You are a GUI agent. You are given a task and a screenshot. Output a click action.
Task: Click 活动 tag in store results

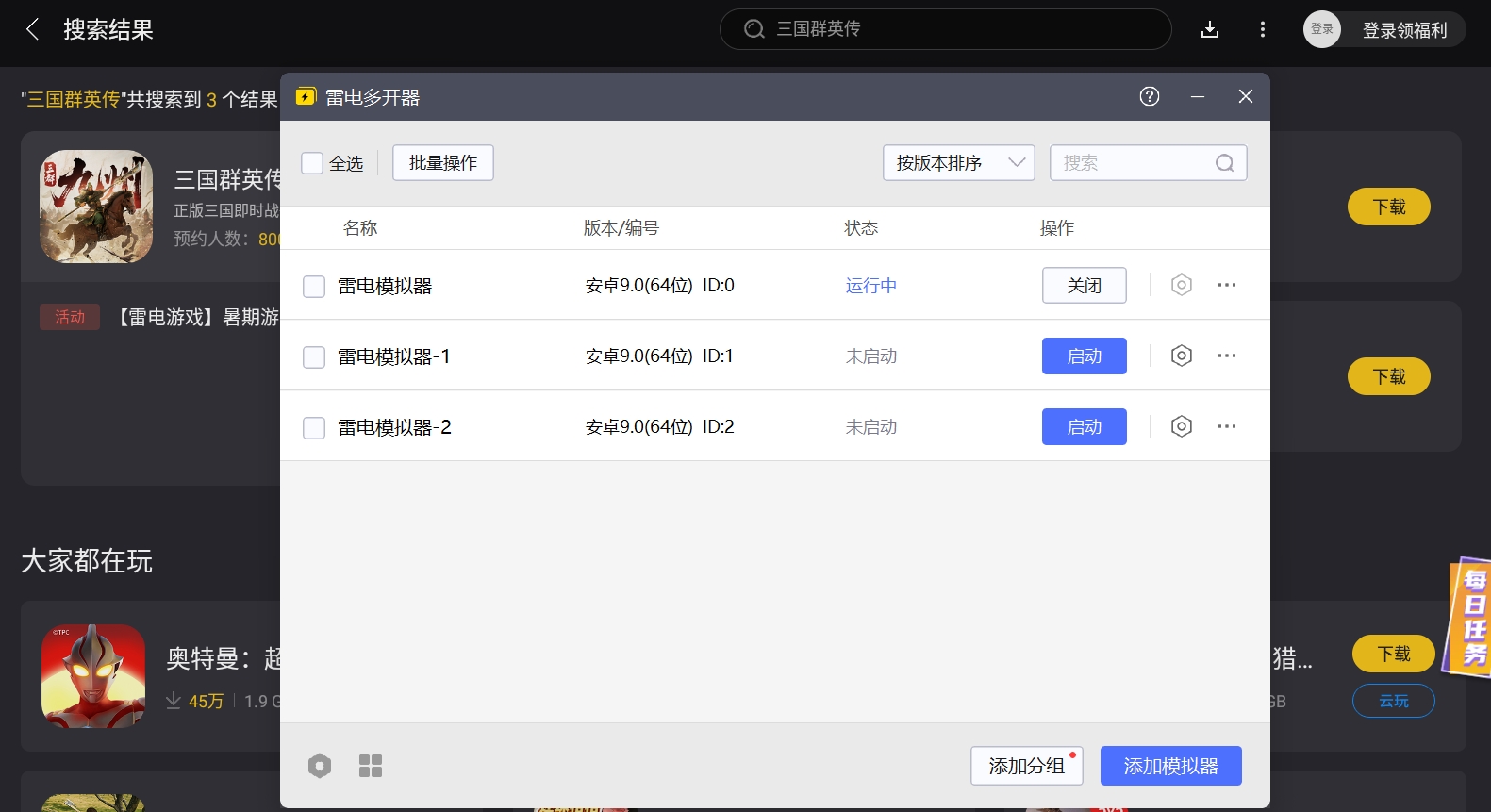(x=70, y=317)
